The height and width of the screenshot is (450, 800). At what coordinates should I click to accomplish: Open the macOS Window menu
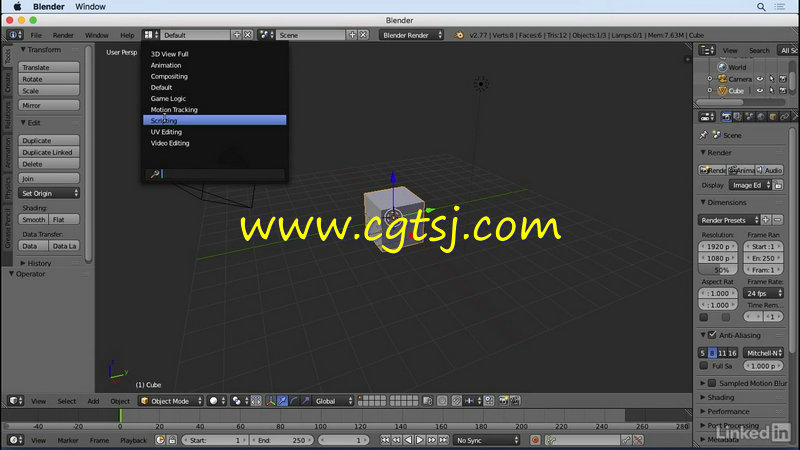pos(90,7)
